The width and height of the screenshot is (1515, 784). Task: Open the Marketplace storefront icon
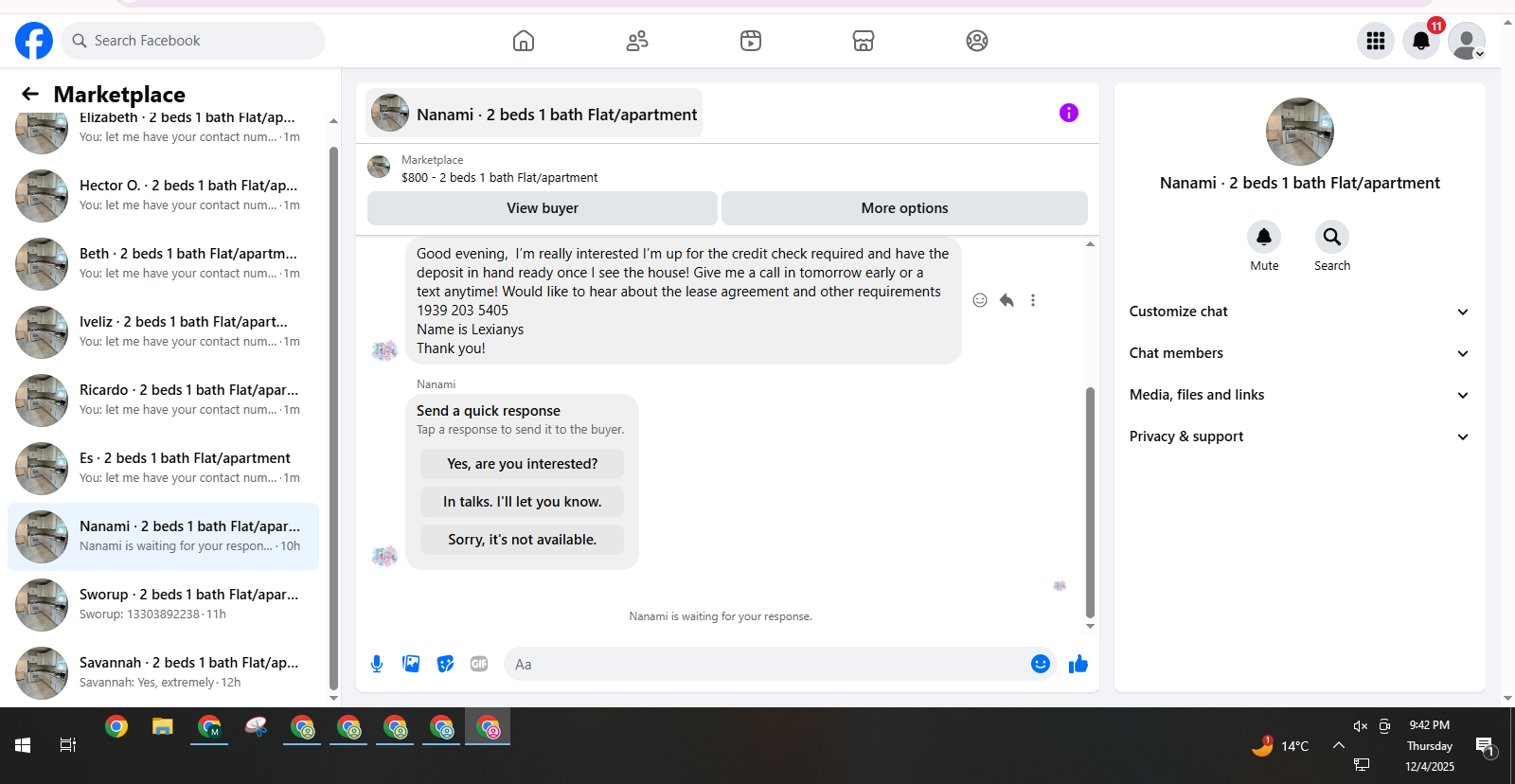[864, 41]
